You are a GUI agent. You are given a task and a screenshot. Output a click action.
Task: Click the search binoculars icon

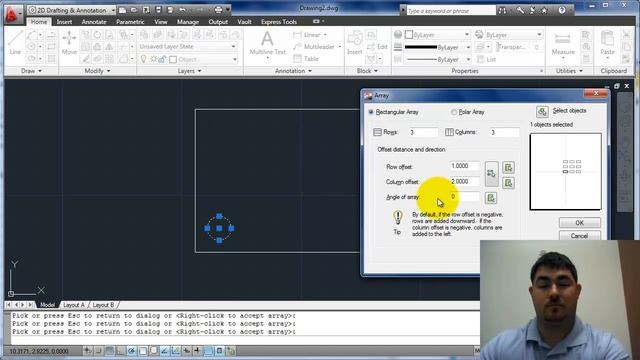502,11
